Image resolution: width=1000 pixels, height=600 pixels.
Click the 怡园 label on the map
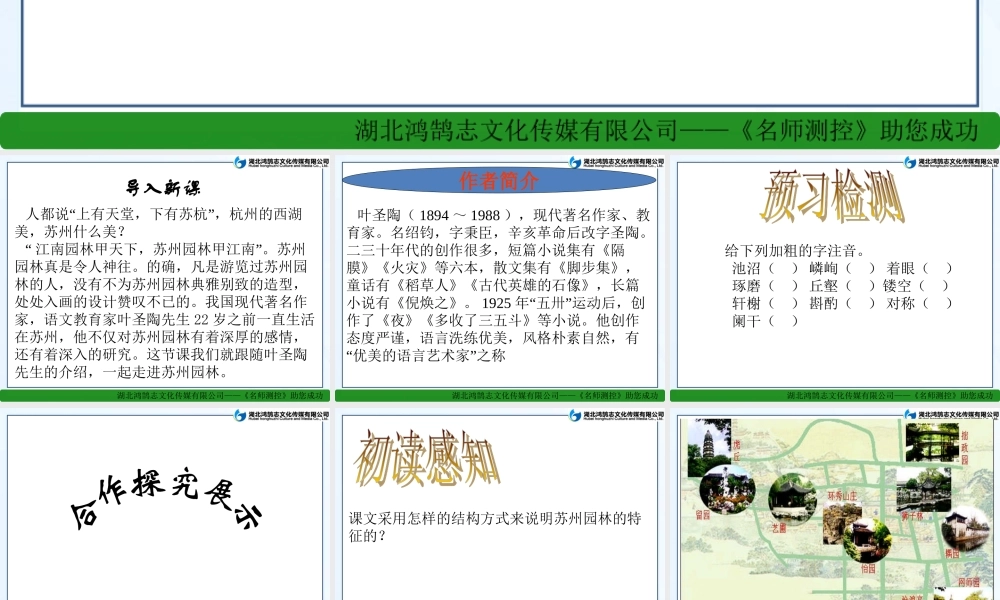click(869, 569)
